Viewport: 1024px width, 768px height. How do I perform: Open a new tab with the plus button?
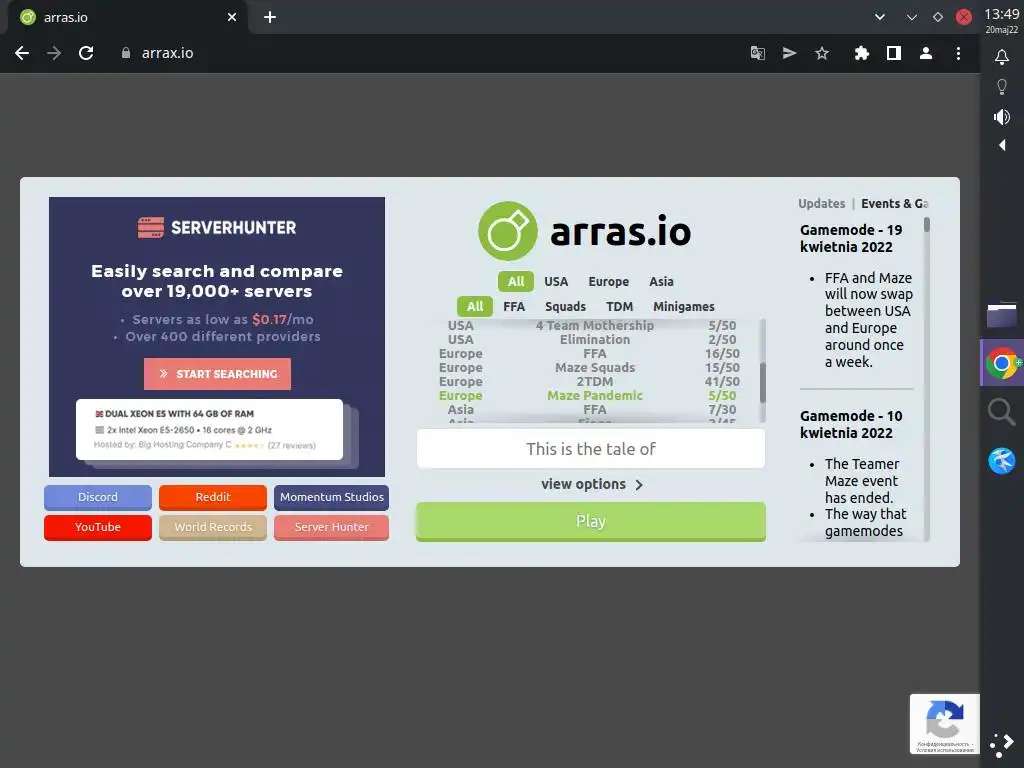270,17
